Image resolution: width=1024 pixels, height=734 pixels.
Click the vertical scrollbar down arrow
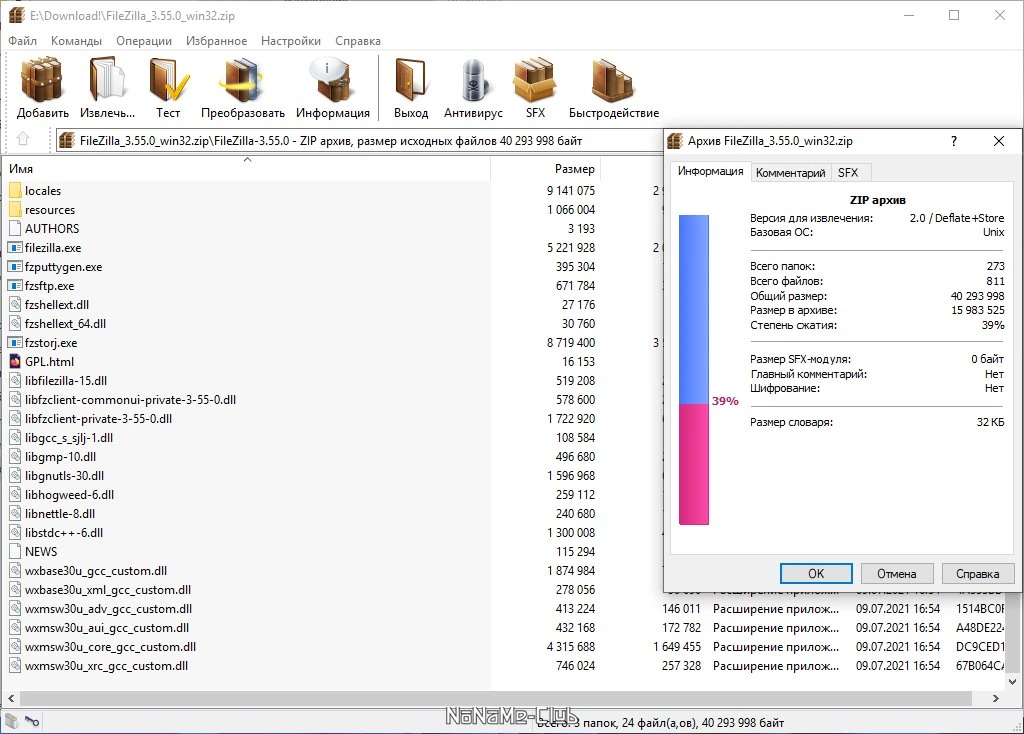[x=1013, y=682]
